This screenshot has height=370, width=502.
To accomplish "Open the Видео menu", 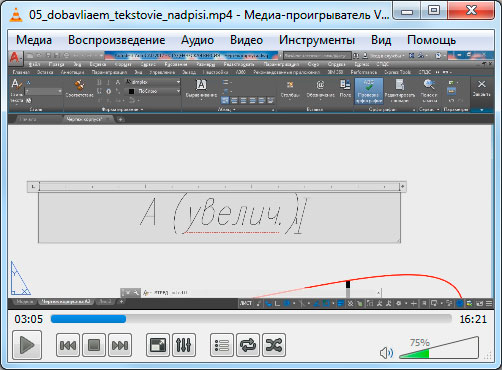I will pos(246,40).
